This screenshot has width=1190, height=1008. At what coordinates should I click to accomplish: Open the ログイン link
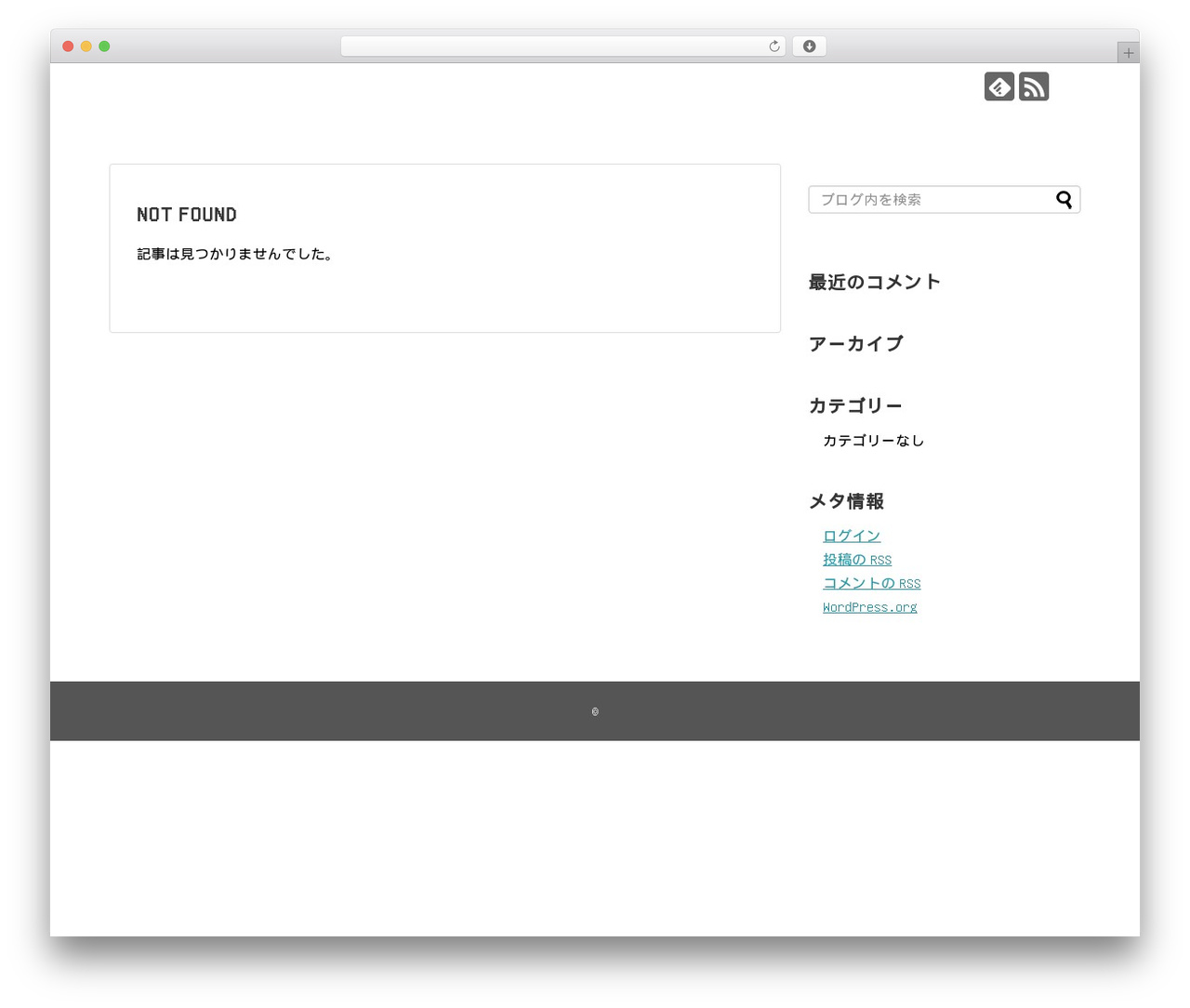[852, 536]
